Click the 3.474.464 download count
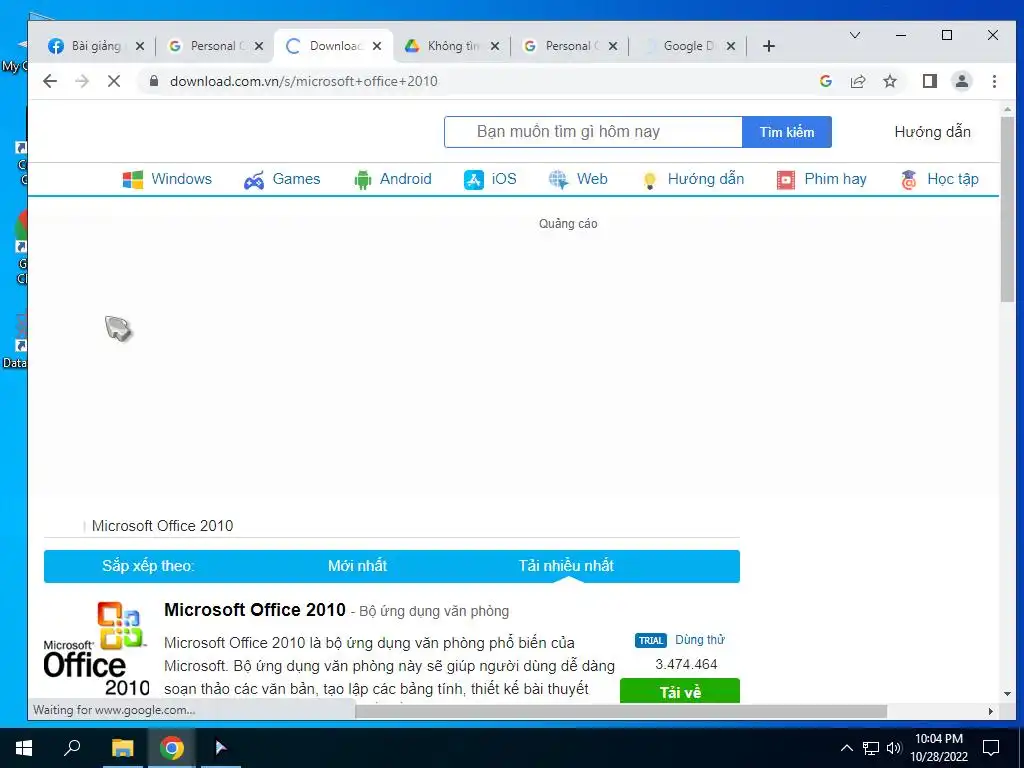The width and height of the screenshot is (1024, 768). click(x=686, y=664)
